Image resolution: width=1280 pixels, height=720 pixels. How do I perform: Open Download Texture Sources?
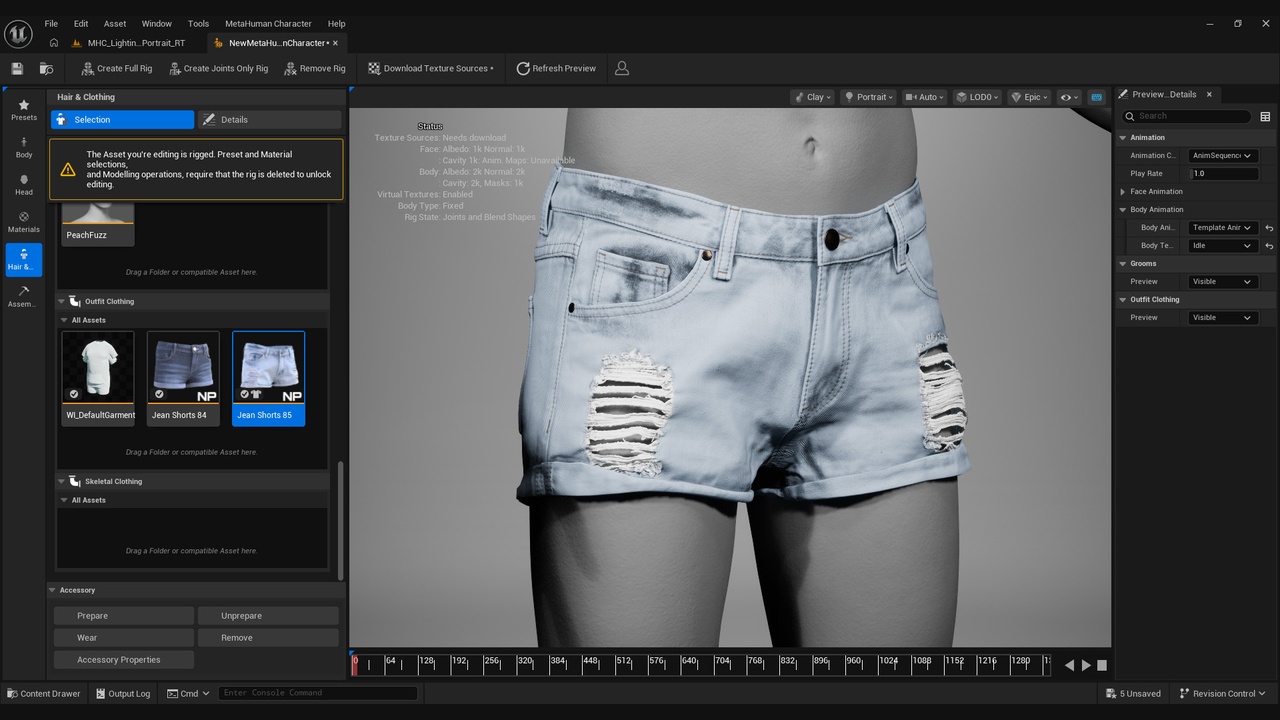[431, 68]
